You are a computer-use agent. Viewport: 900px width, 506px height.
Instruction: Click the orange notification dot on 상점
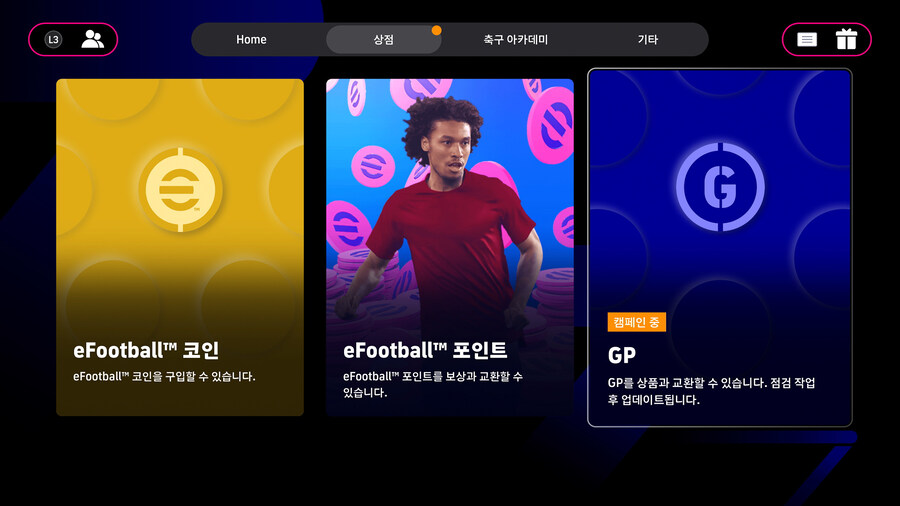coord(437,30)
